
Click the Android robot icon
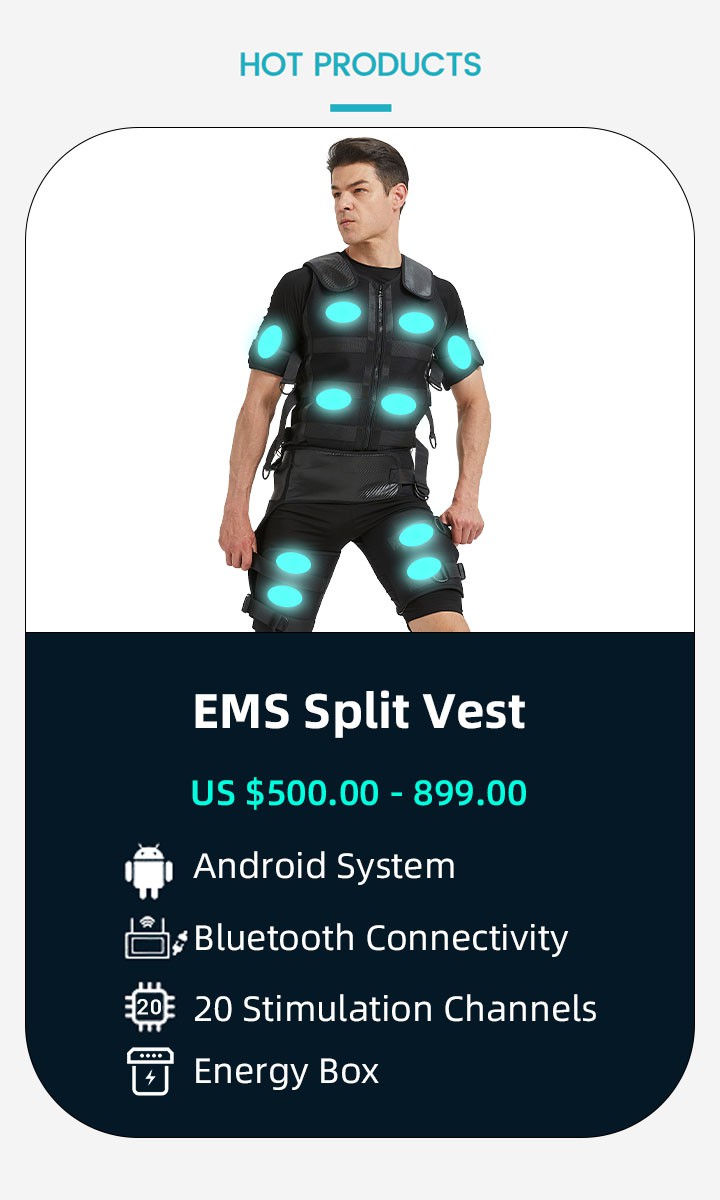point(149,870)
